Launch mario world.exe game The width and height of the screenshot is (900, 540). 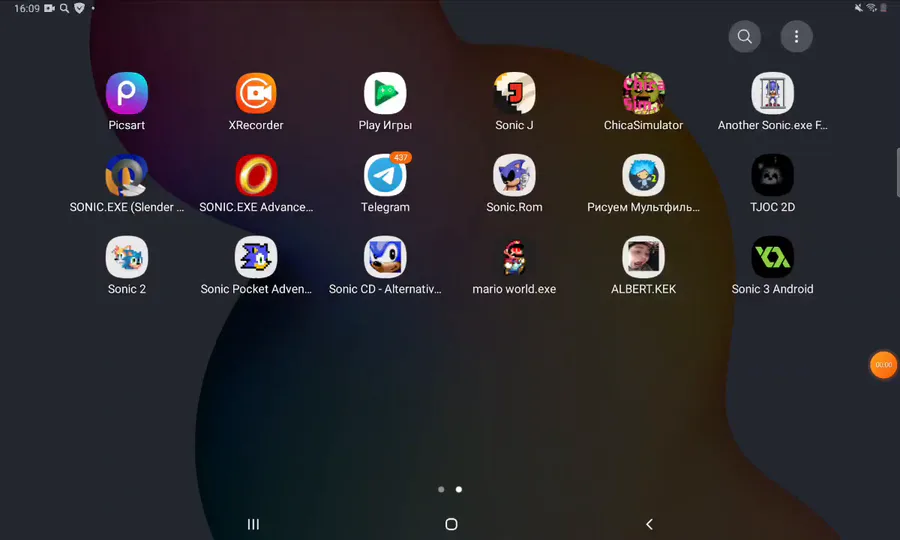[x=514, y=258]
